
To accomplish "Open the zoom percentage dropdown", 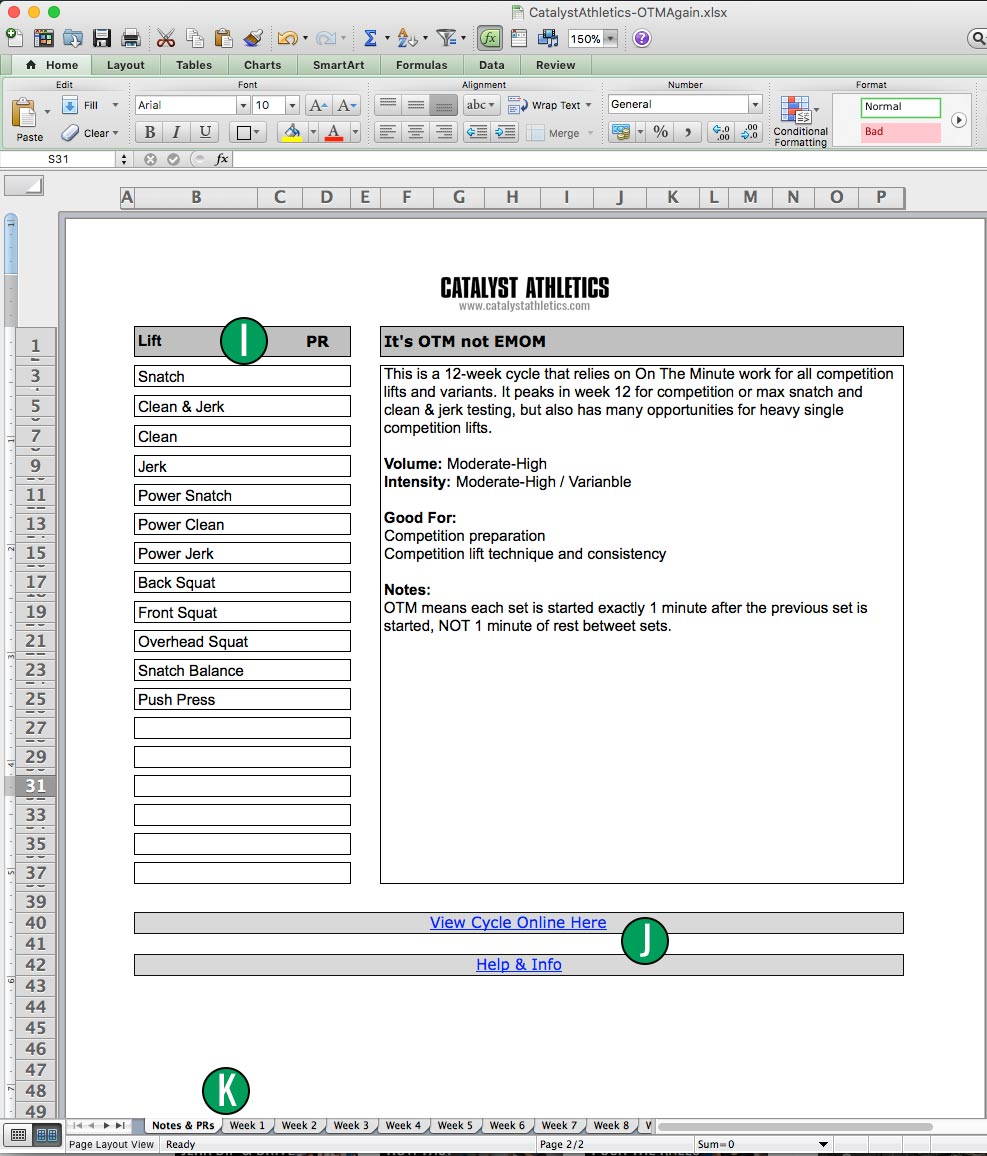I will tap(611, 39).
